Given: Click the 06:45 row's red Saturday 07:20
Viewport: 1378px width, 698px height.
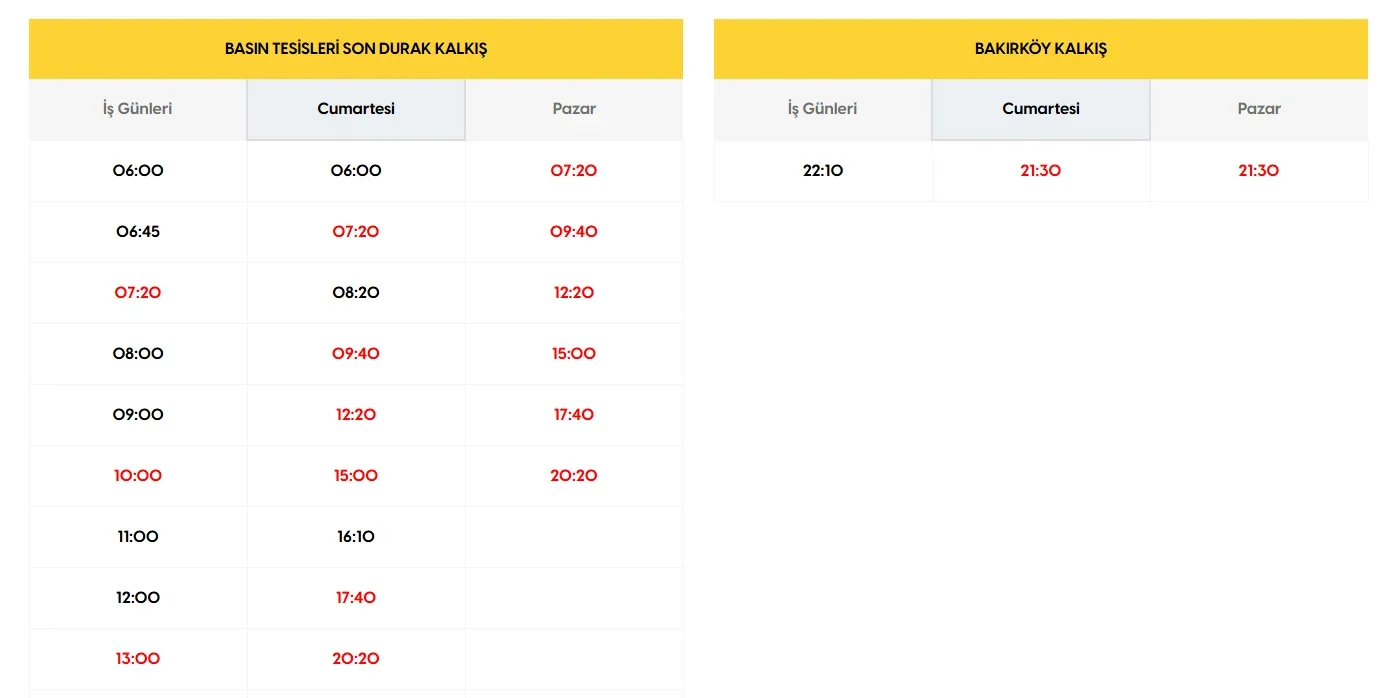Looking at the screenshot, I should 356,232.
